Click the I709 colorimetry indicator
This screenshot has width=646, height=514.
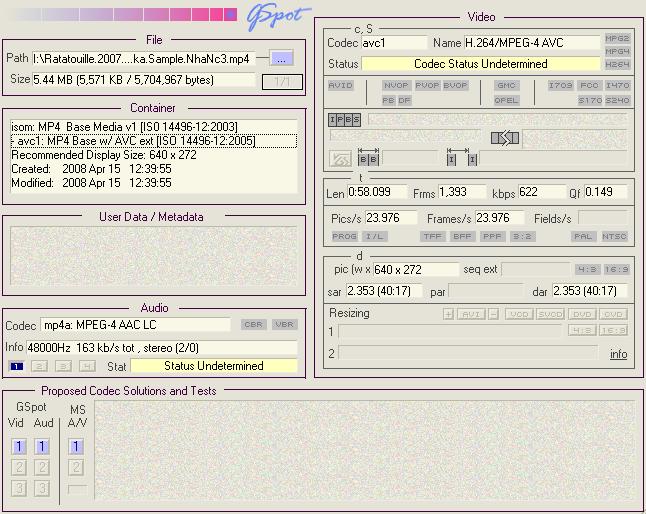(x=561, y=85)
